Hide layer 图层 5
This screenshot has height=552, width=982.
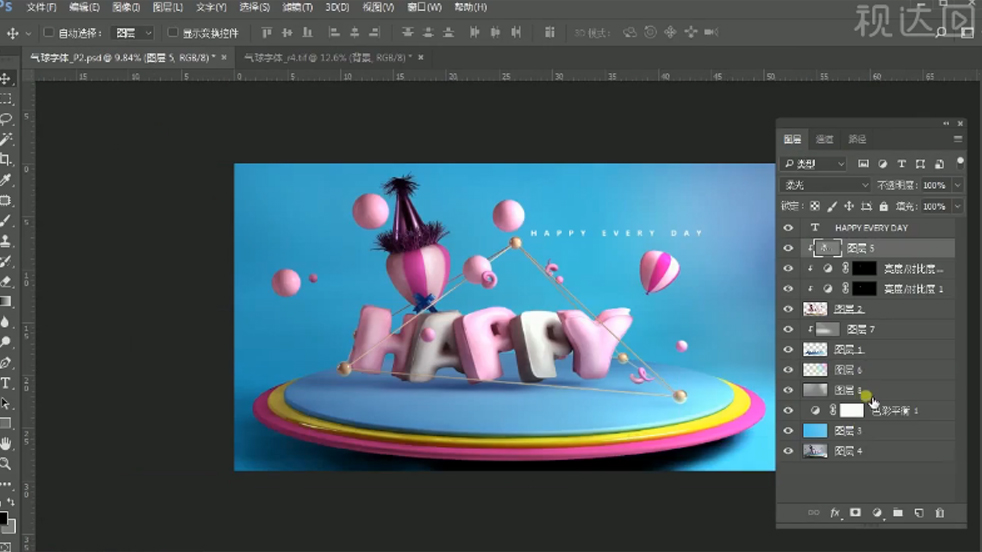tap(788, 248)
